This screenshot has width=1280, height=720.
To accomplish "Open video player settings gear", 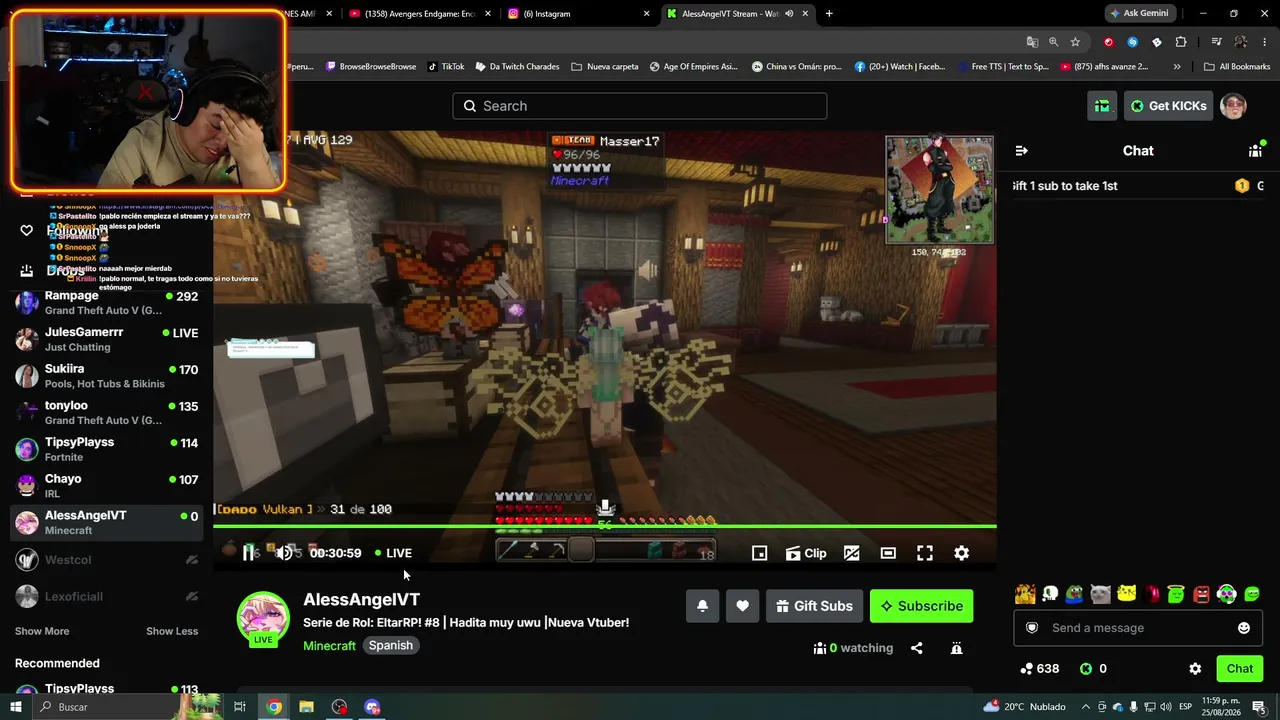I will click(962, 553).
